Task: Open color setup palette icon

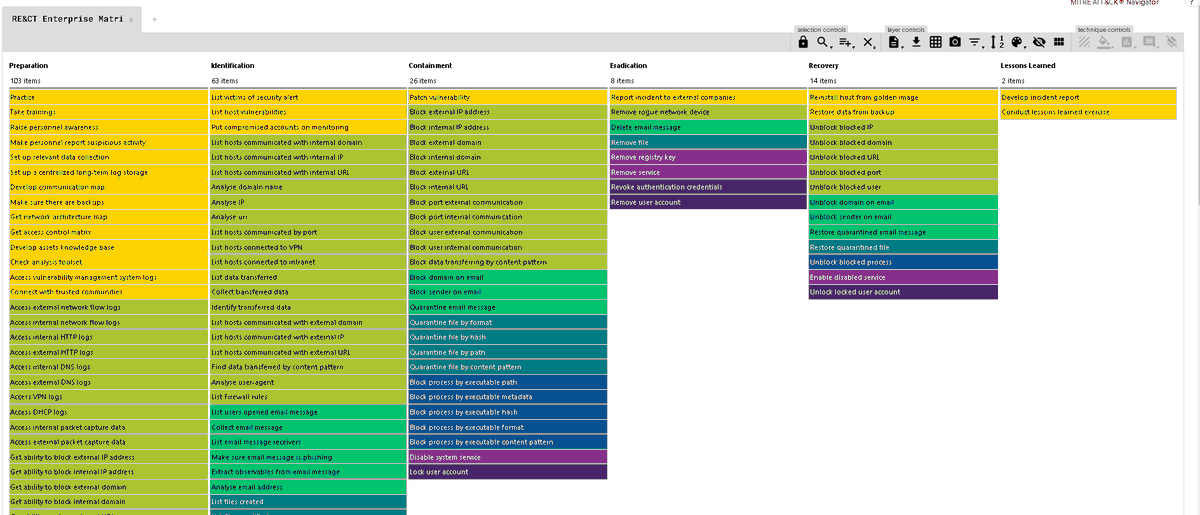Action: tap(1018, 42)
